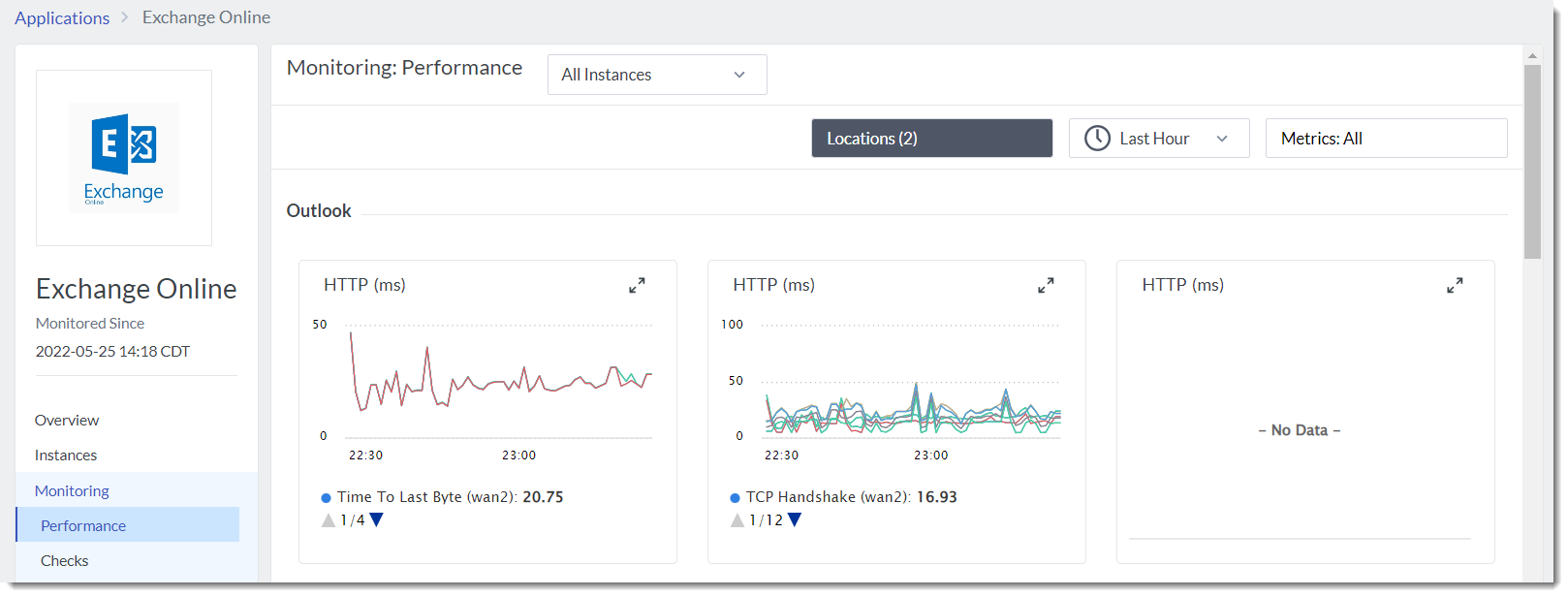Toggle the Time To Last Byte (wan2) series
1568x597 pixels.
(x=441, y=497)
